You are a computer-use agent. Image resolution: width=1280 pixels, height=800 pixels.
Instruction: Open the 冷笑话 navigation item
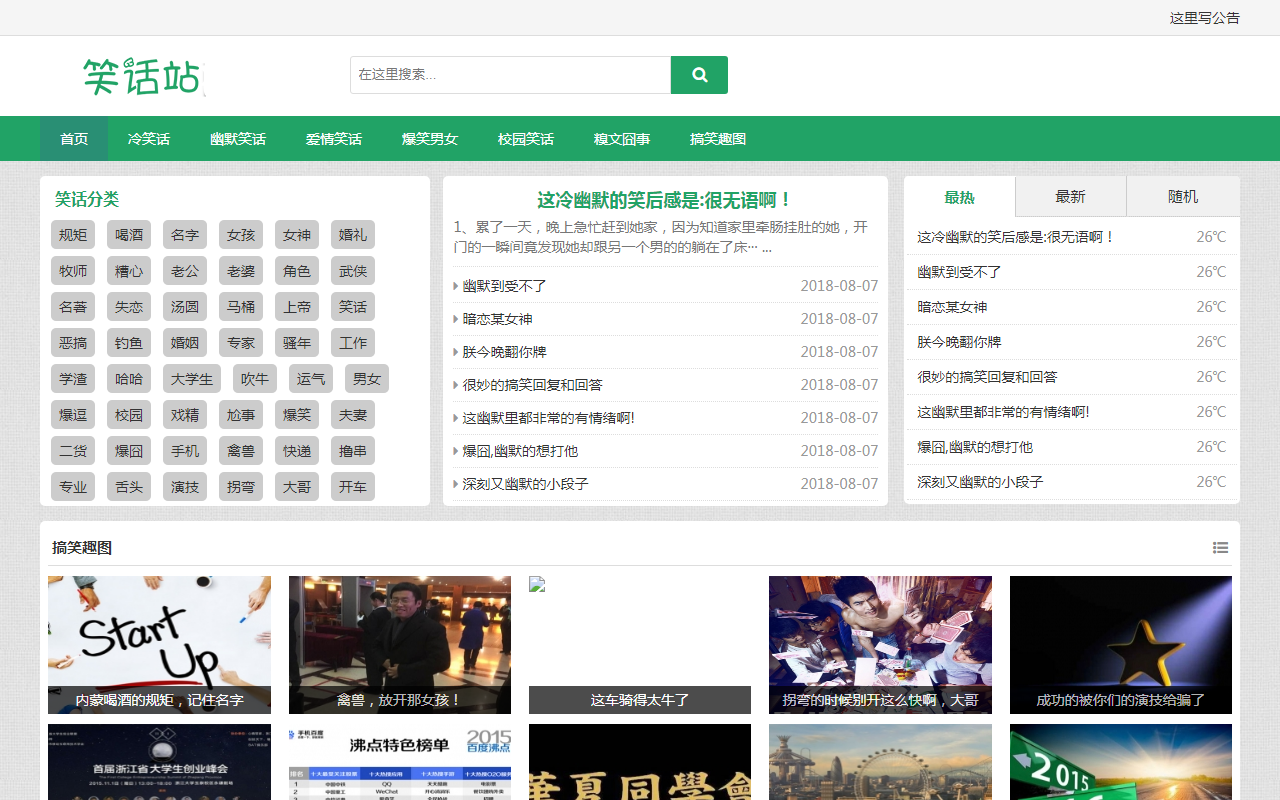(149, 139)
